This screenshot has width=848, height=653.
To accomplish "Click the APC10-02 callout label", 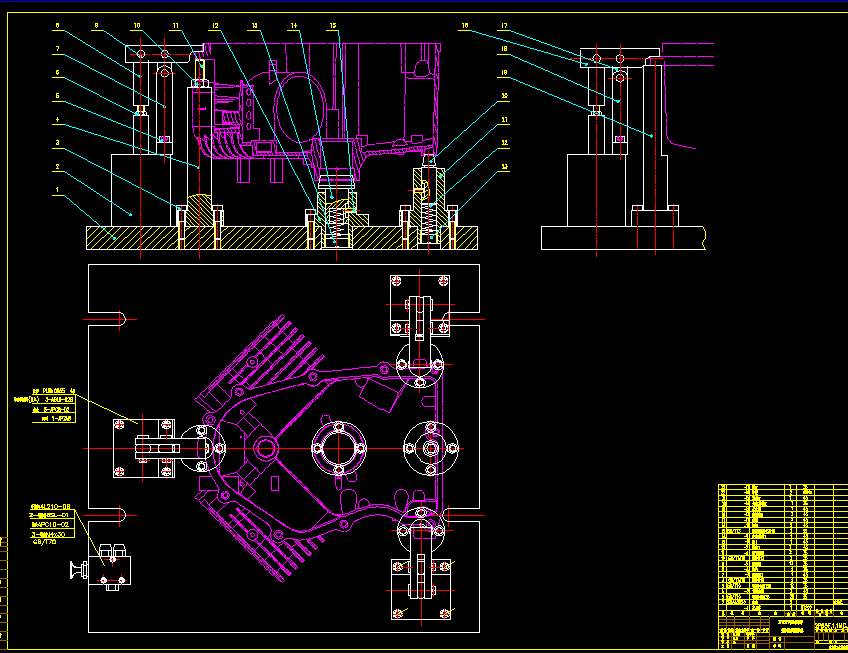I will (x=50, y=525).
